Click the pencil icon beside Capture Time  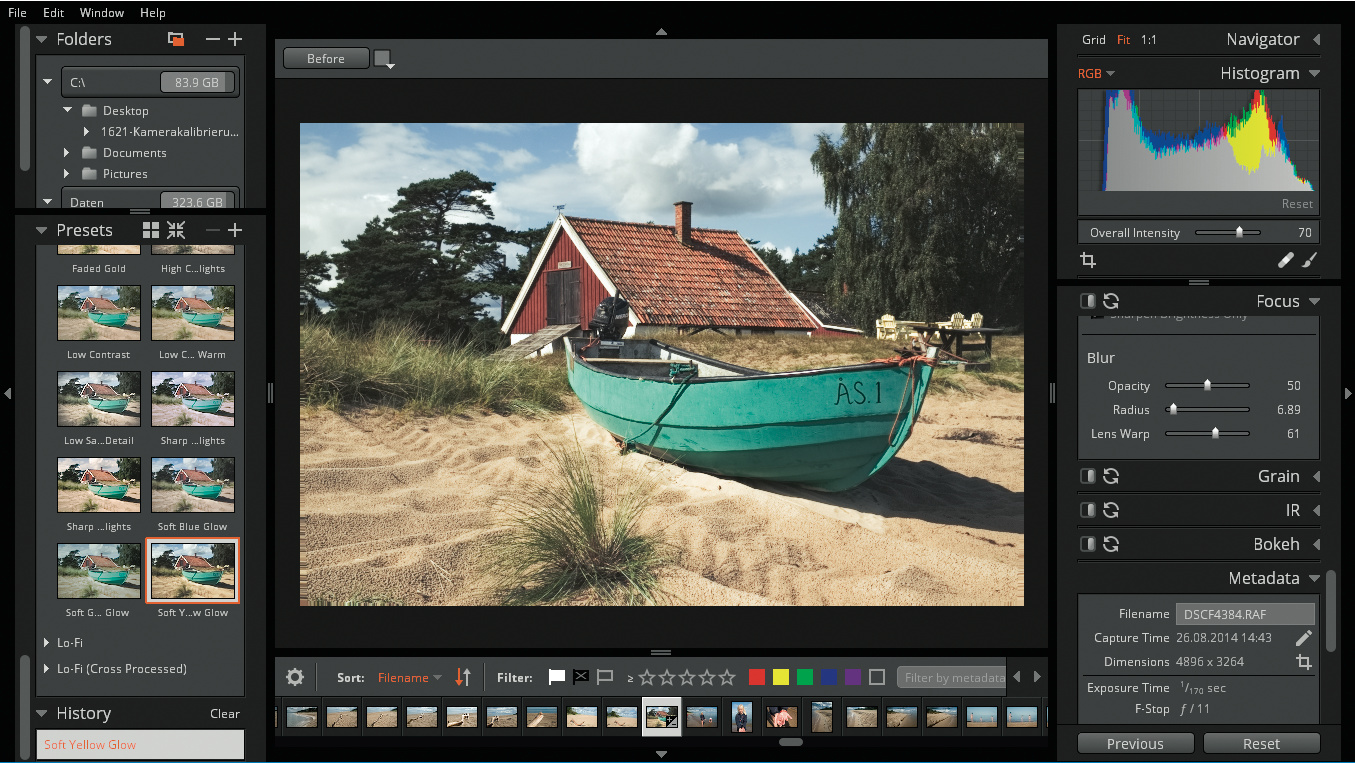pyautogui.click(x=1303, y=638)
